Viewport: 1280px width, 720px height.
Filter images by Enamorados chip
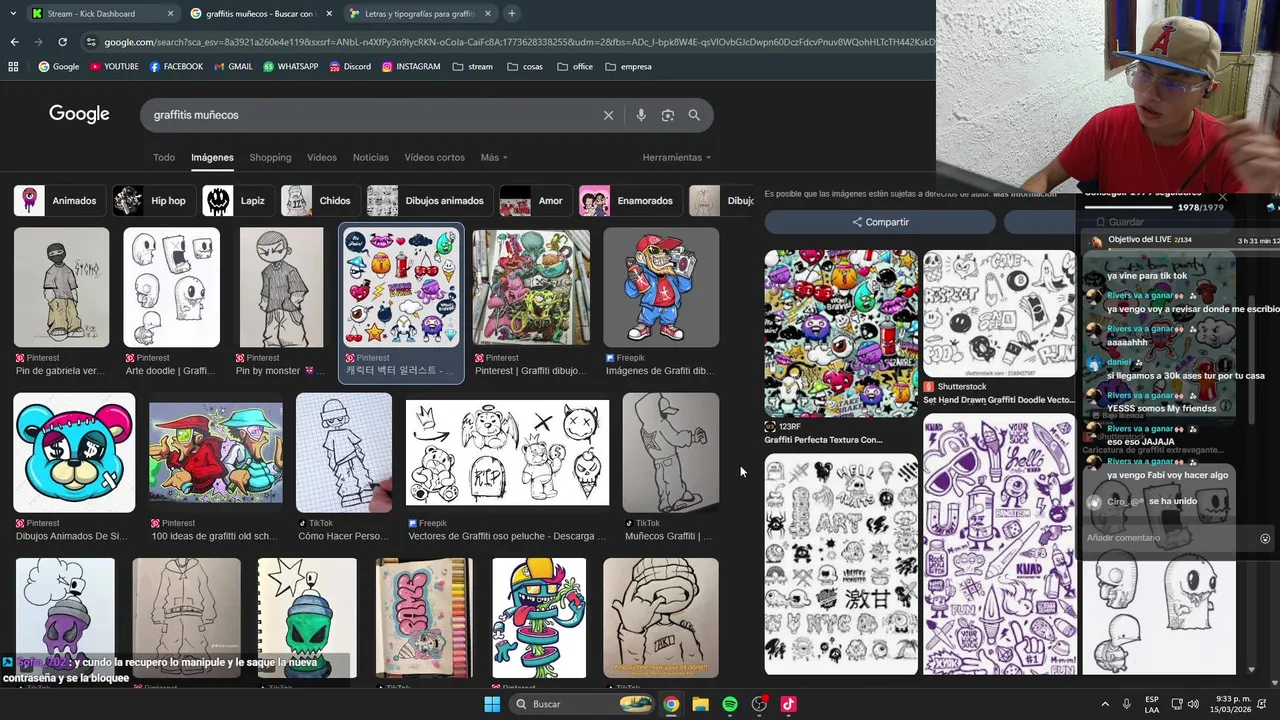click(x=629, y=201)
